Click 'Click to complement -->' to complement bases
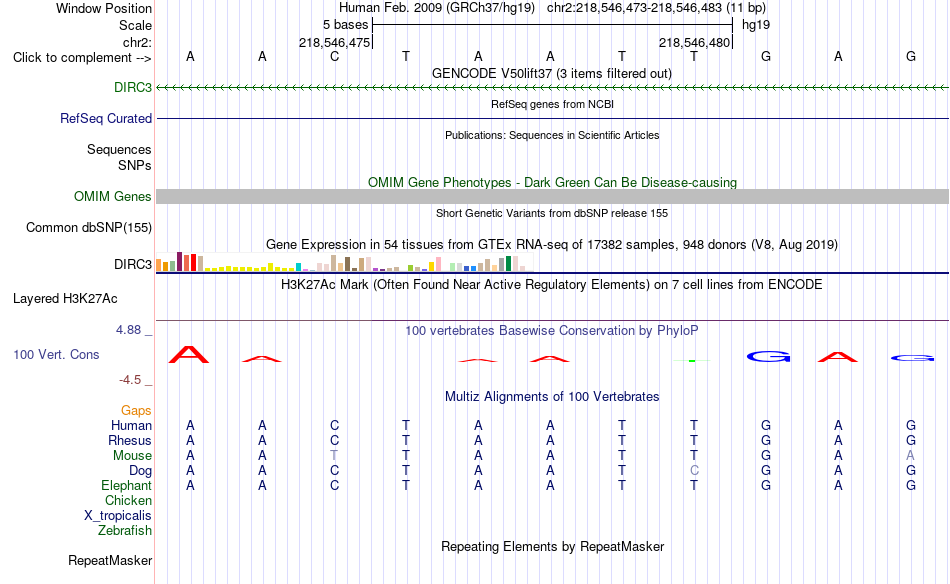 click(x=82, y=58)
